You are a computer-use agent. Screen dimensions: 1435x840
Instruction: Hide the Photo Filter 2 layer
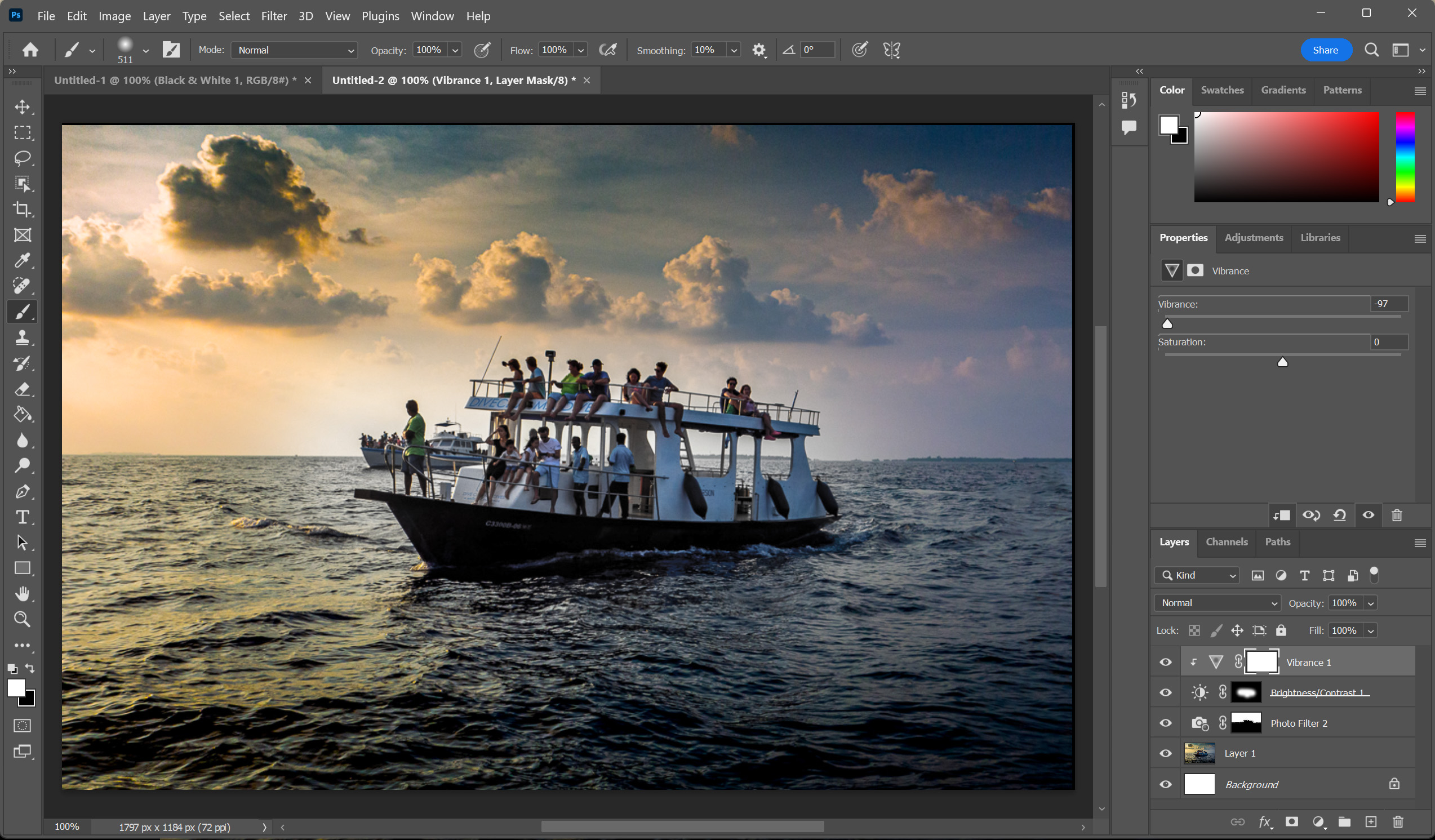[1166, 723]
